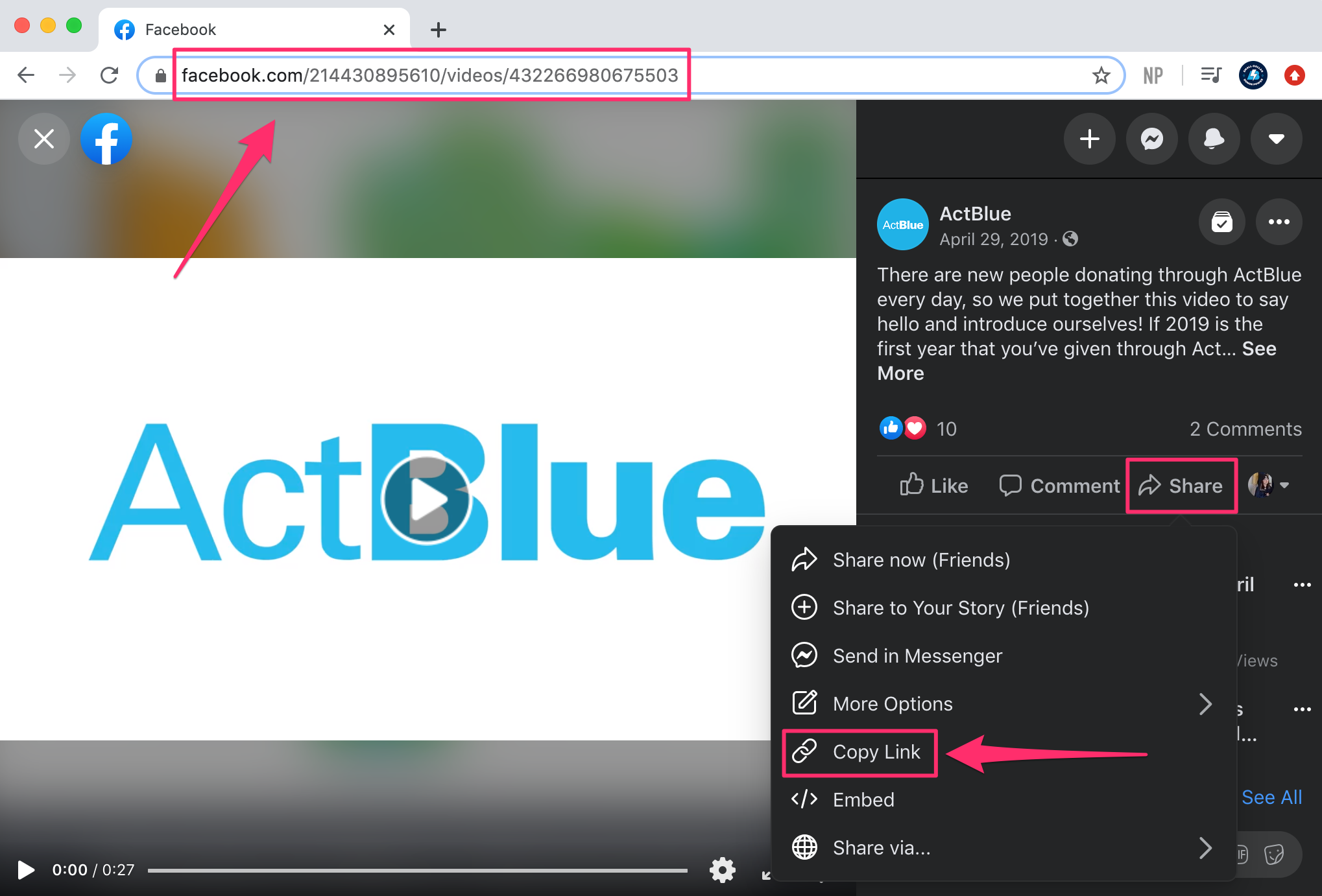
Task: Toggle Like on the ActBlue post
Action: coord(934,486)
